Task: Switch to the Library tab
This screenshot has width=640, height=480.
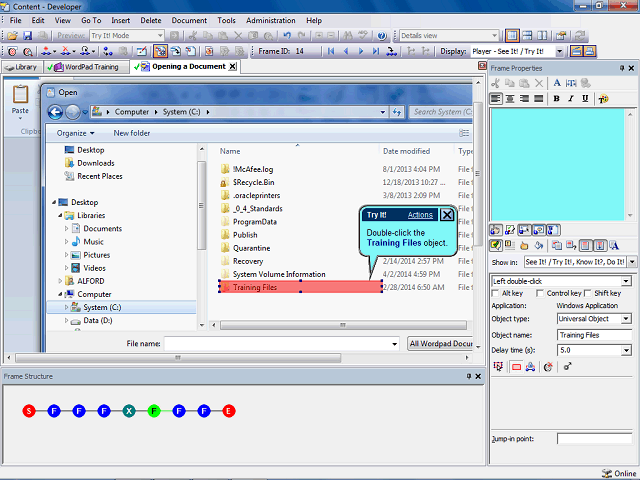Action: click(x=21, y=67)
